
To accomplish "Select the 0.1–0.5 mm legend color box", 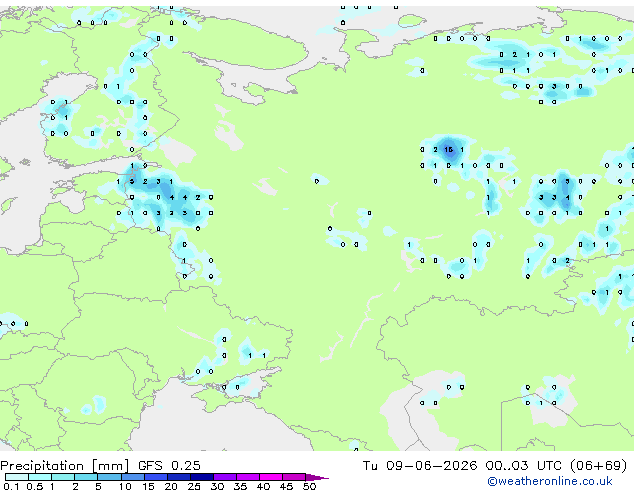I will (17, 477).
